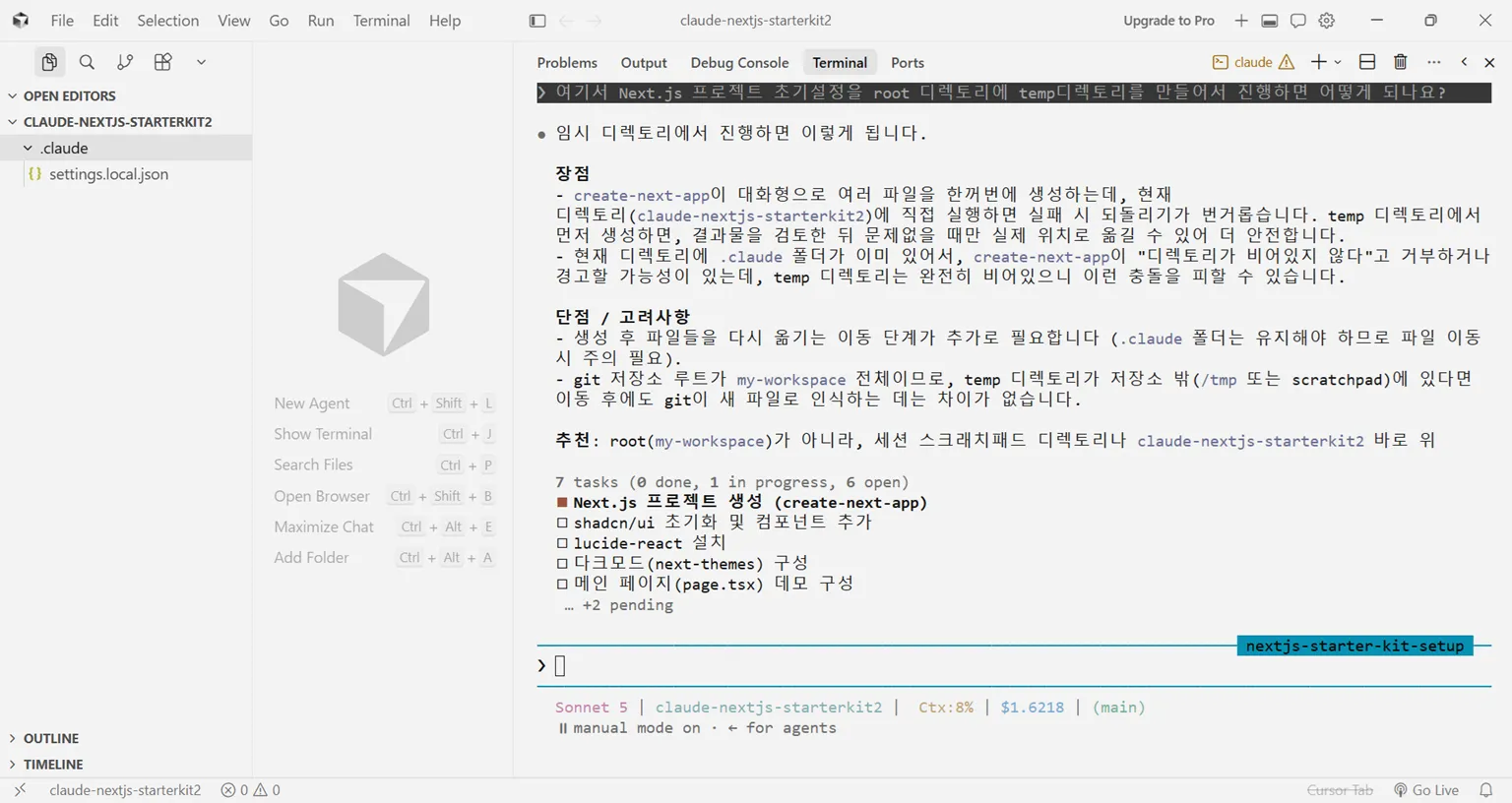
Task: Click Go Live in the status bar
Action: (1425, 790)
